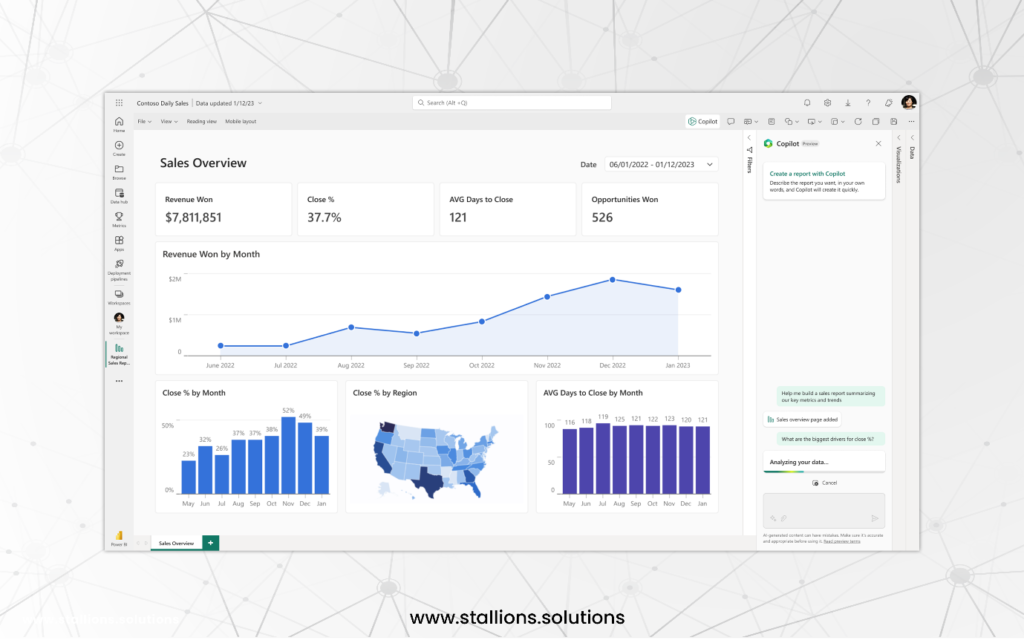Select the Metrics icon in the sidebar

(120, 218)
